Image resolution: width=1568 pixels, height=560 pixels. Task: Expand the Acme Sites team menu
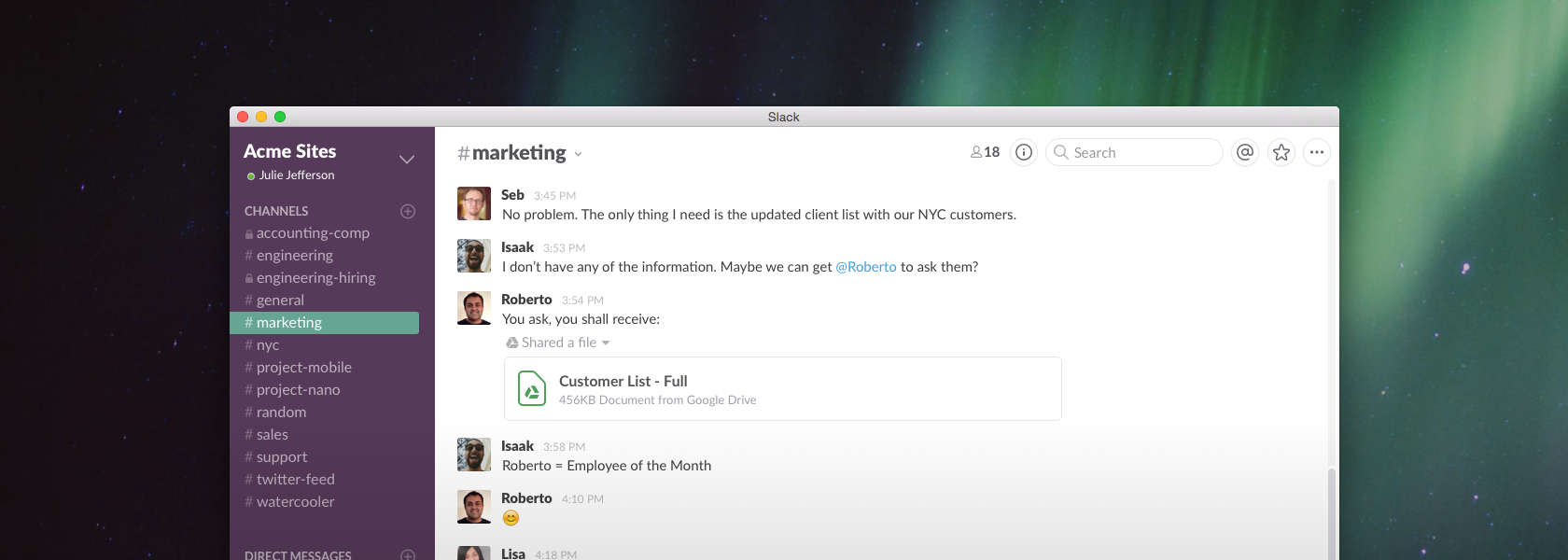tap(407, 160)
